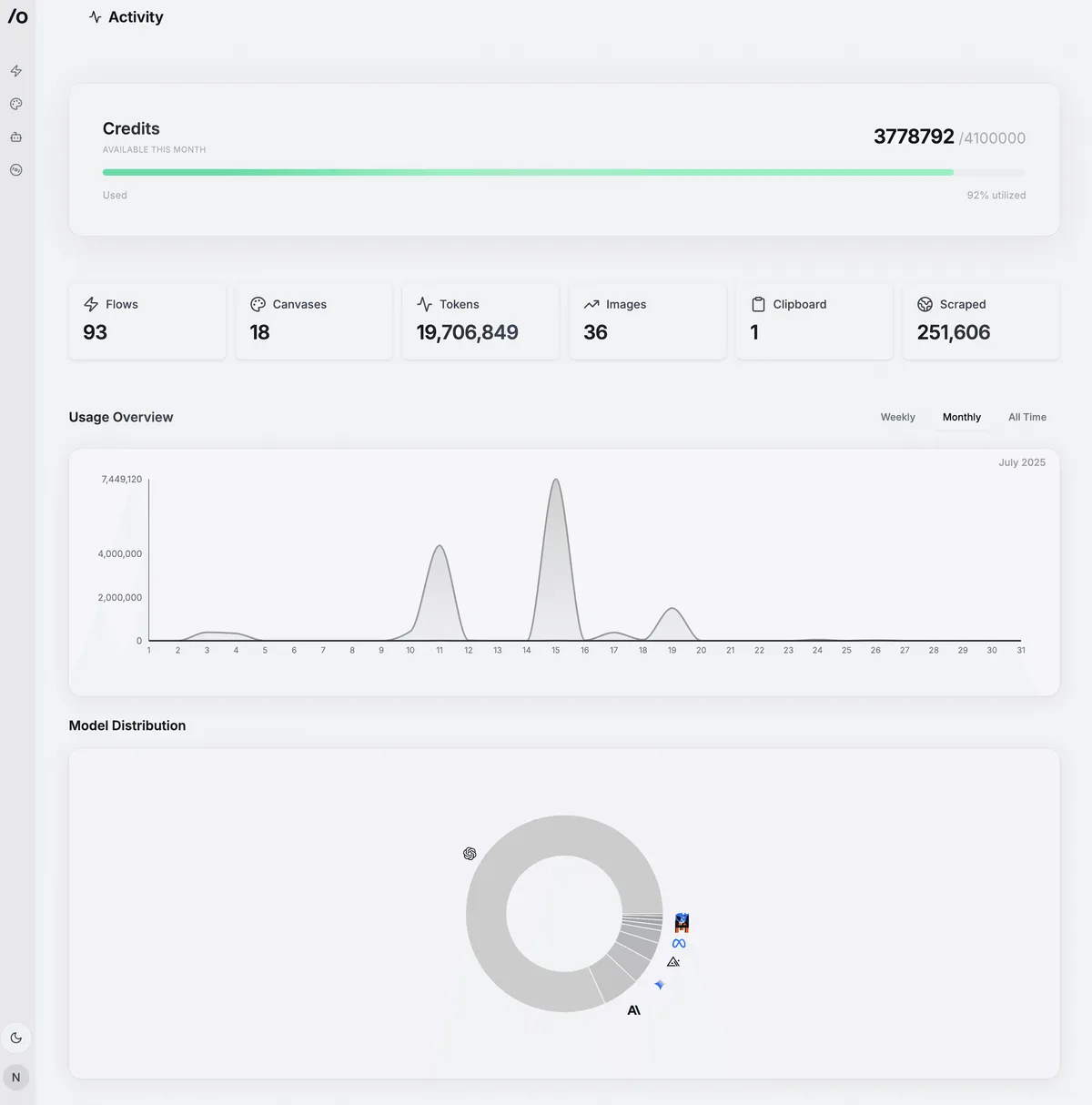Click the day 19 bump on the usage chart

tap(672, 611)
